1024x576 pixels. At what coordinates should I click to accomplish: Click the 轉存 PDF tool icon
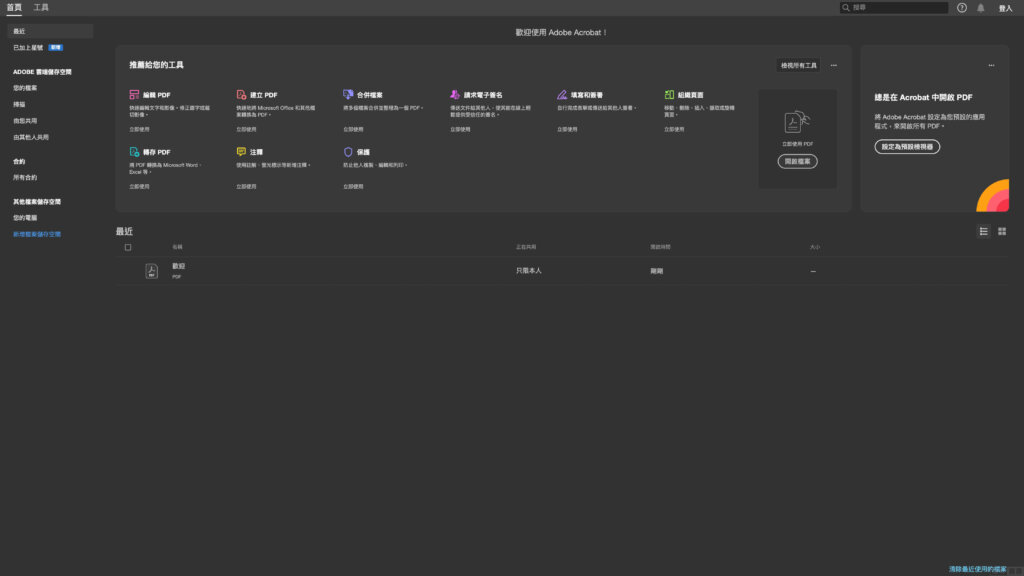click(134, 152)
